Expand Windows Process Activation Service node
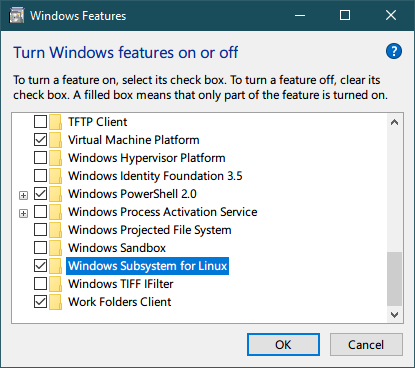415x368 pixels. (23, 213)
